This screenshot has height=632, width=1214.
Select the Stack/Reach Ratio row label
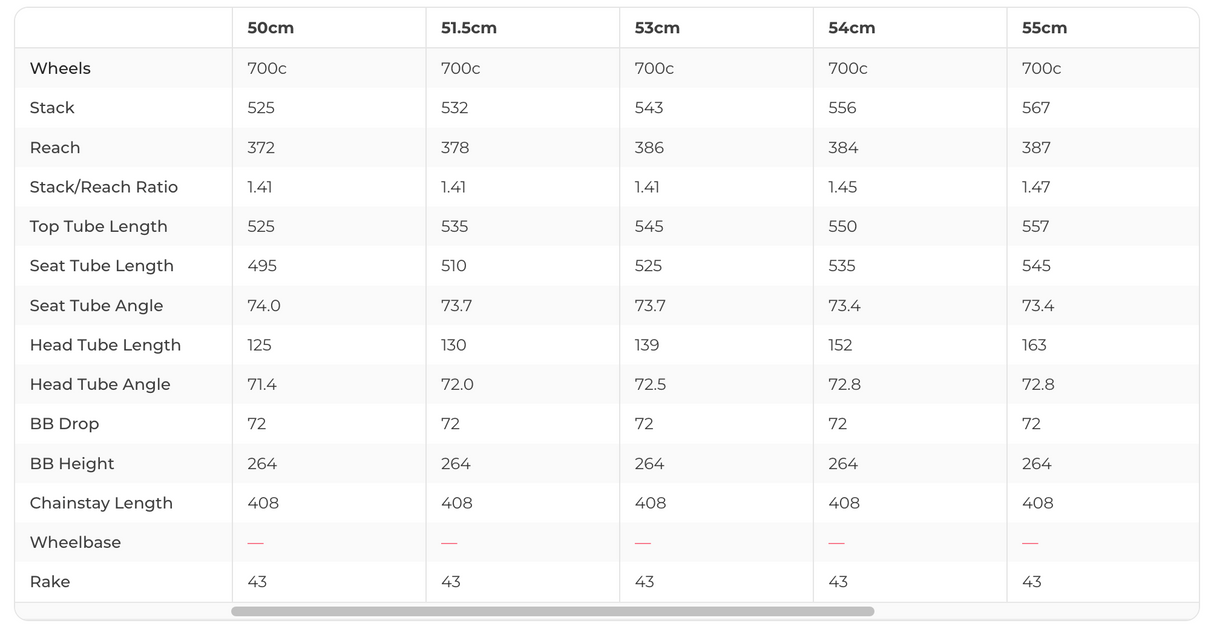104,187
